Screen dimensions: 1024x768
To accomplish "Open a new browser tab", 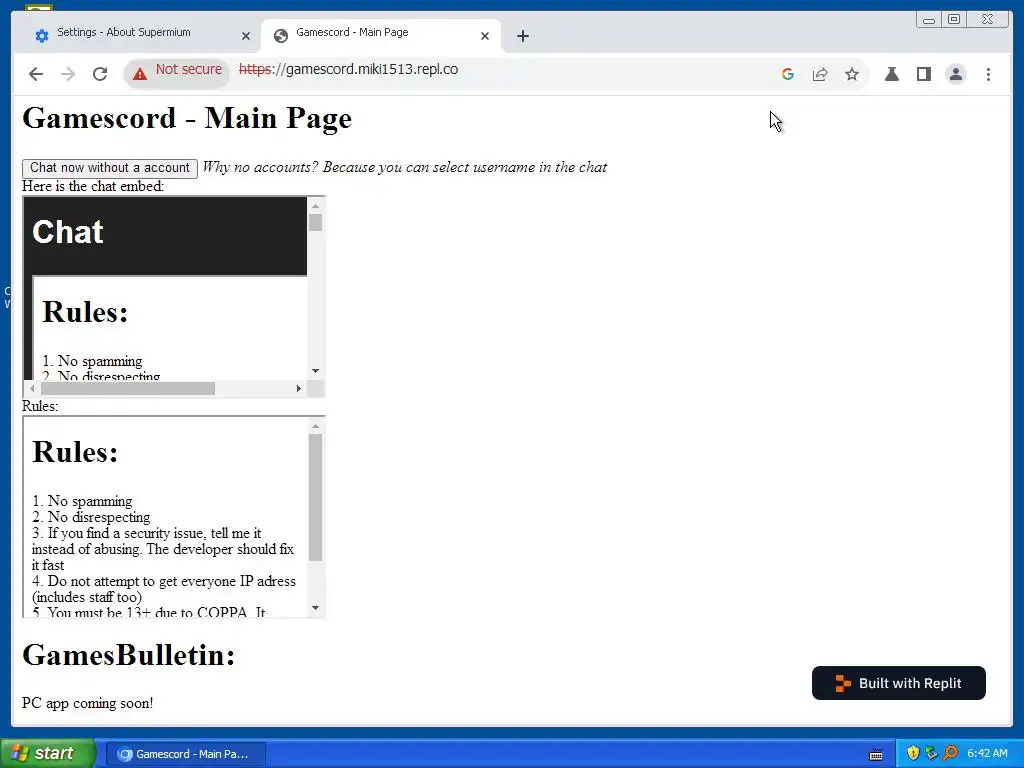I will click(x=522, y=36).
